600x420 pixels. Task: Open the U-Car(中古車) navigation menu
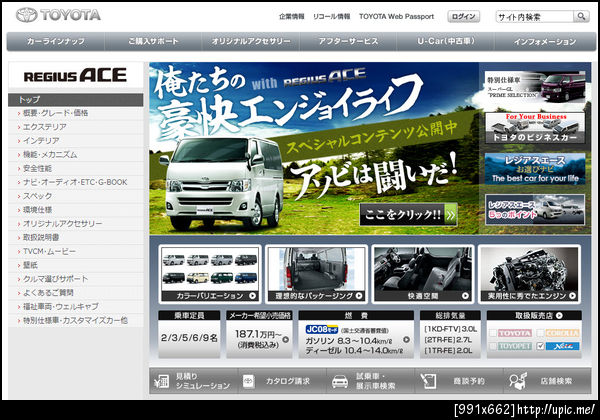click(446, 41)
